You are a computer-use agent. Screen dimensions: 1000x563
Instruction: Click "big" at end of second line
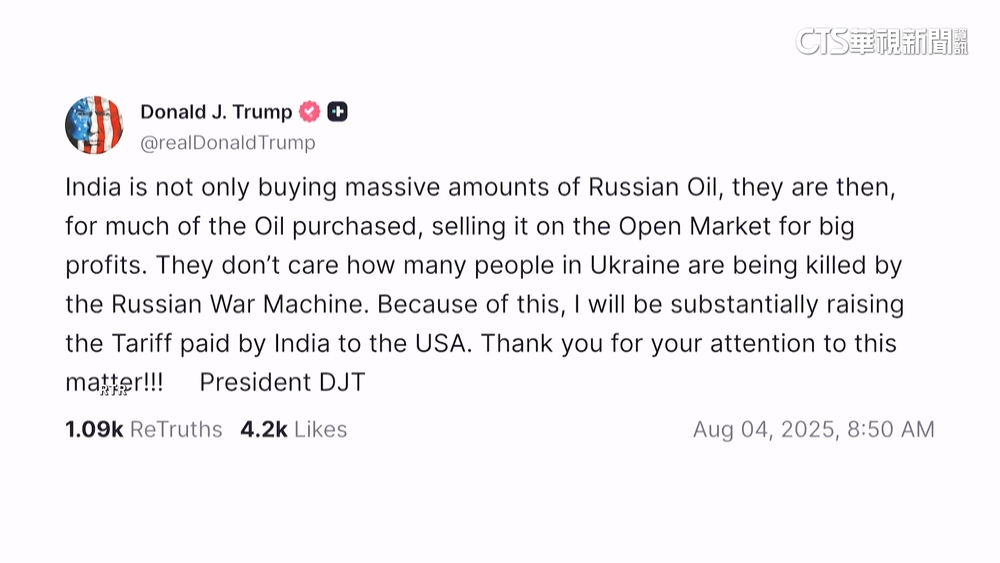pos(836,226)
